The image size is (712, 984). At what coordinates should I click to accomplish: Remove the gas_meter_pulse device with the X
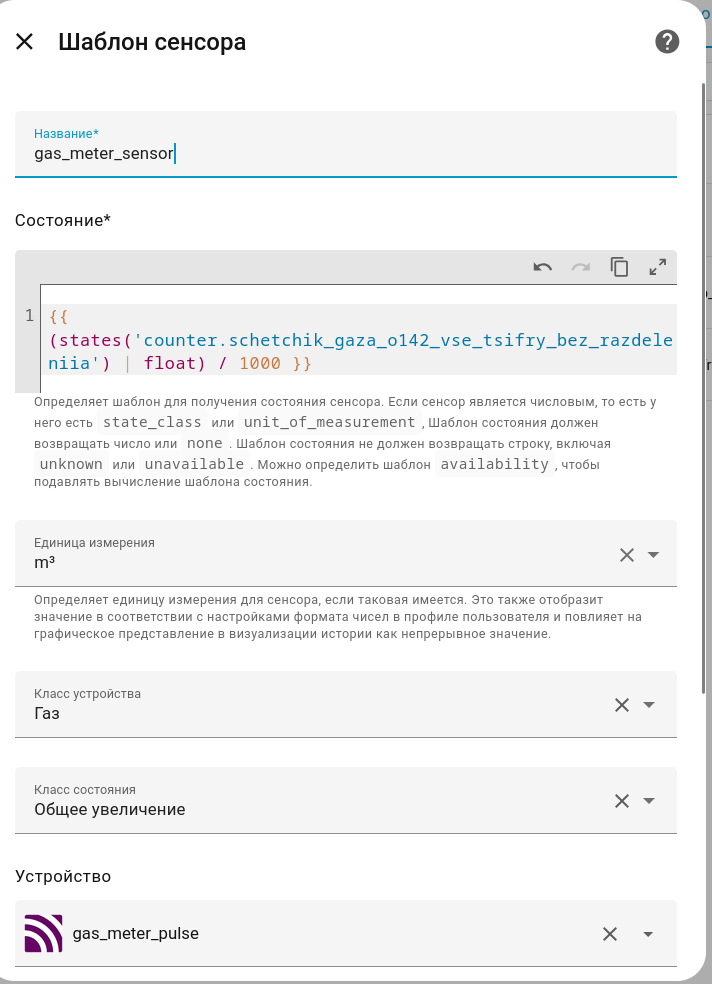[x=609, y=933]
